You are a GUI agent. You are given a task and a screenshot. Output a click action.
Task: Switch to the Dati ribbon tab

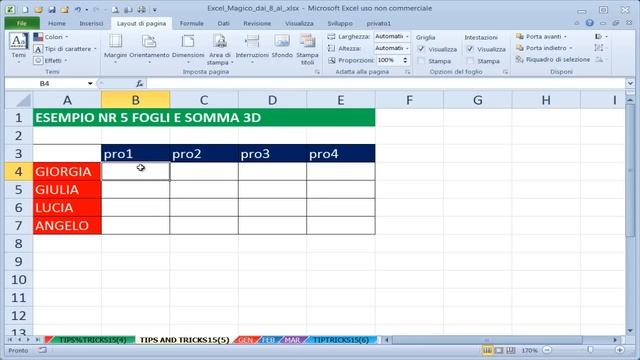(223, 24)
